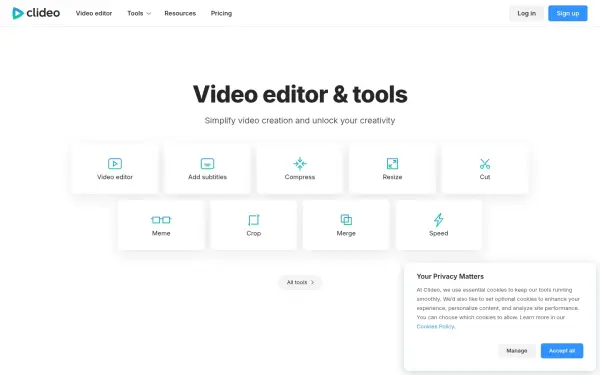Click the 'Speed' card label
Image resolution: width=600 pixels, height=375 pixels.
coord(439,233)
